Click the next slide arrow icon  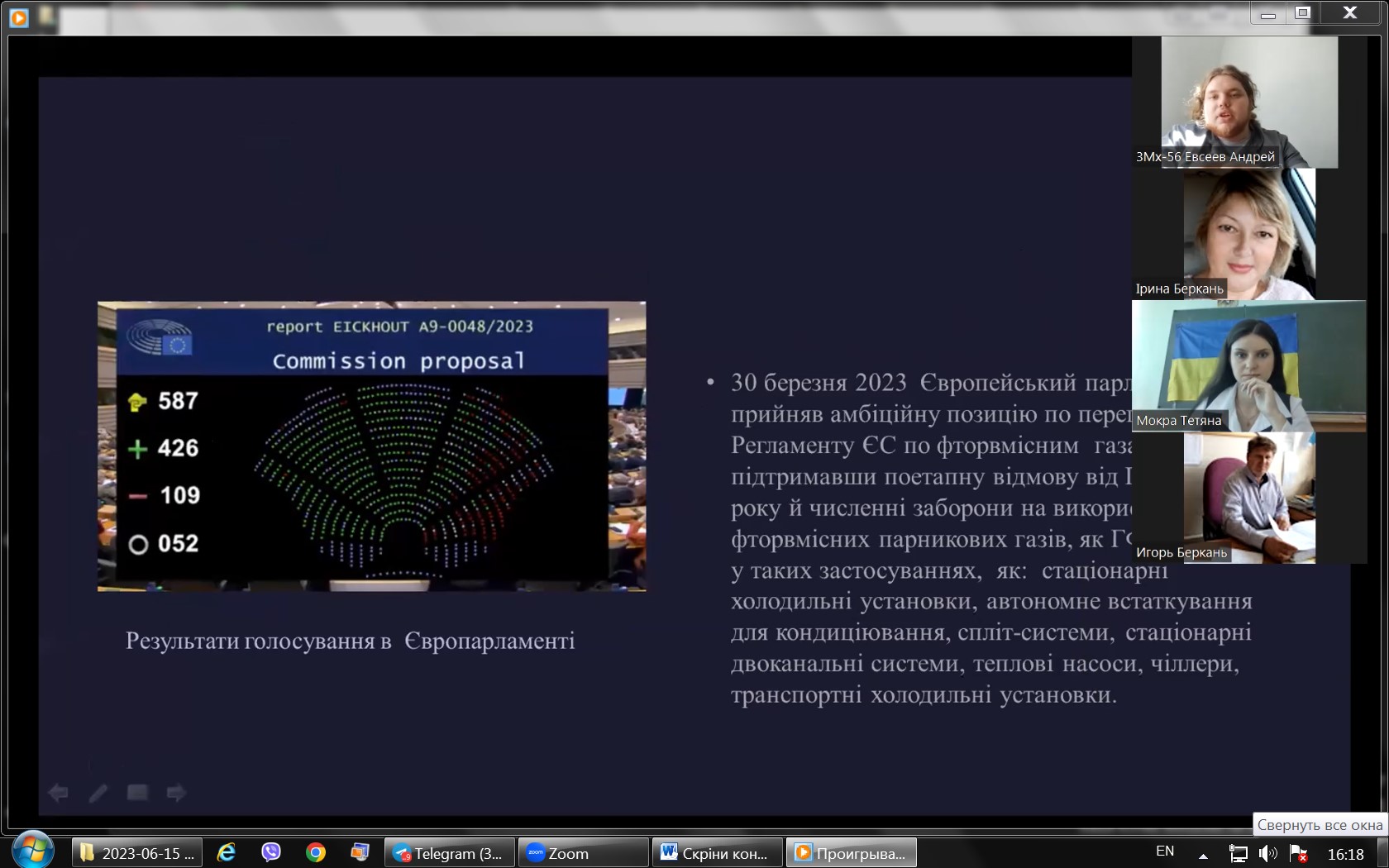[x=176, y=793]
